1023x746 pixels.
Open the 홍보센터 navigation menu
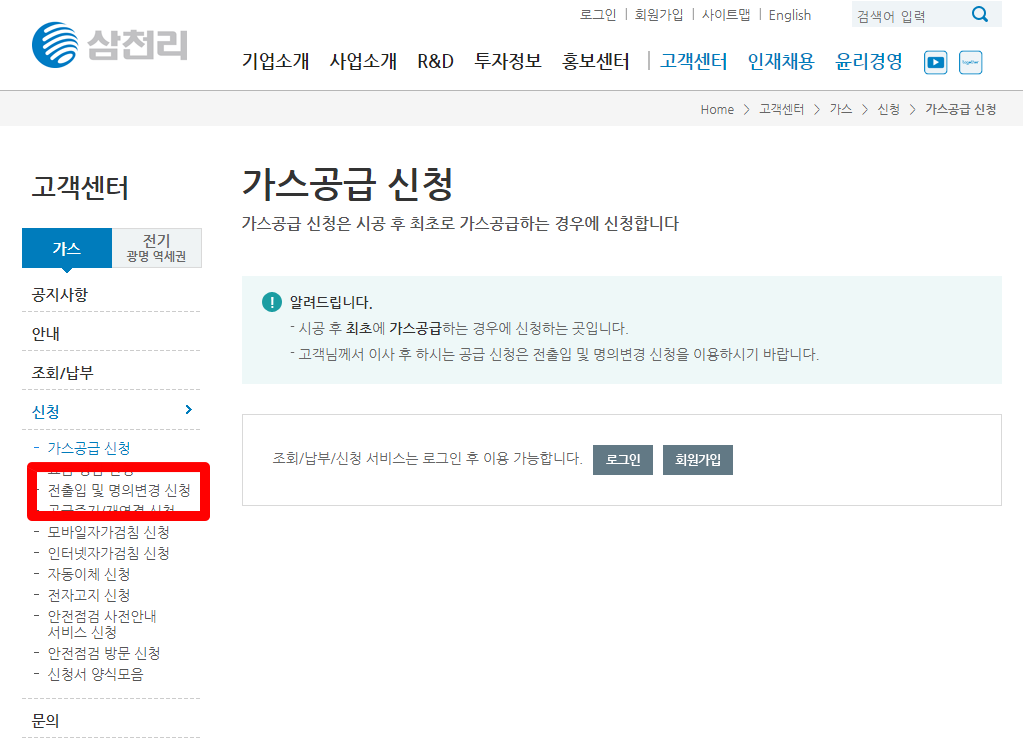(594, 60)
